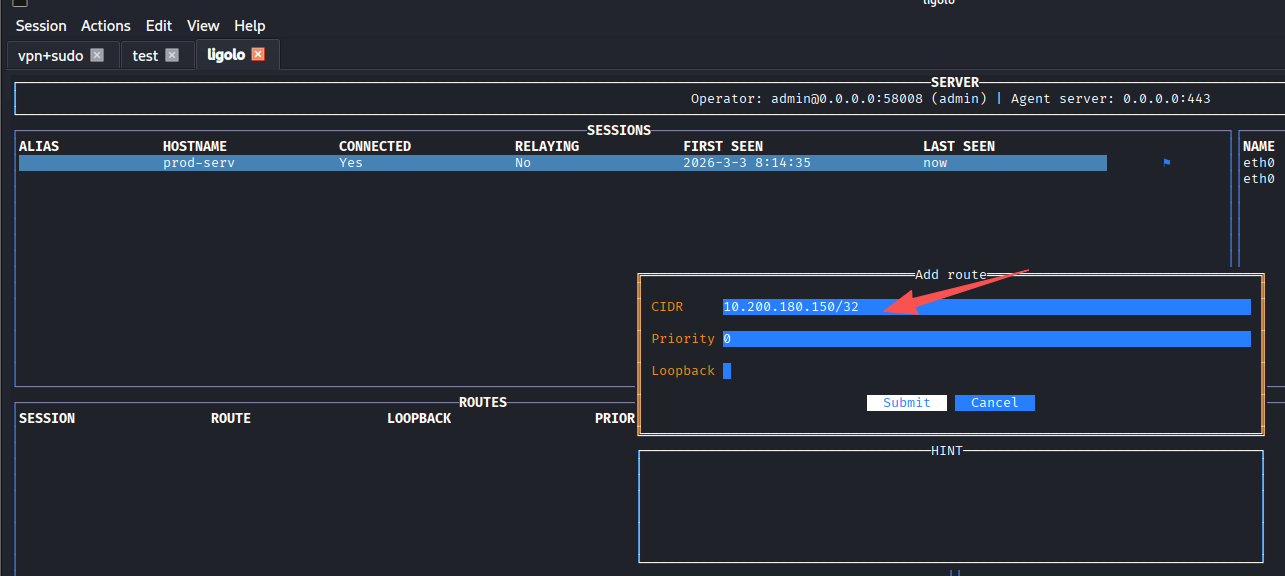Viewport: 1285px width, 576px height.
Task: Click the blue flag icon in prod-serv row
Action: [x=1167, y=163]
